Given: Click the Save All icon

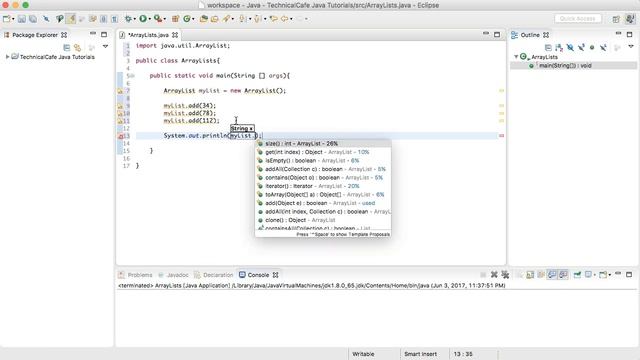Looking at the screenshot, I should pos(33,19).
